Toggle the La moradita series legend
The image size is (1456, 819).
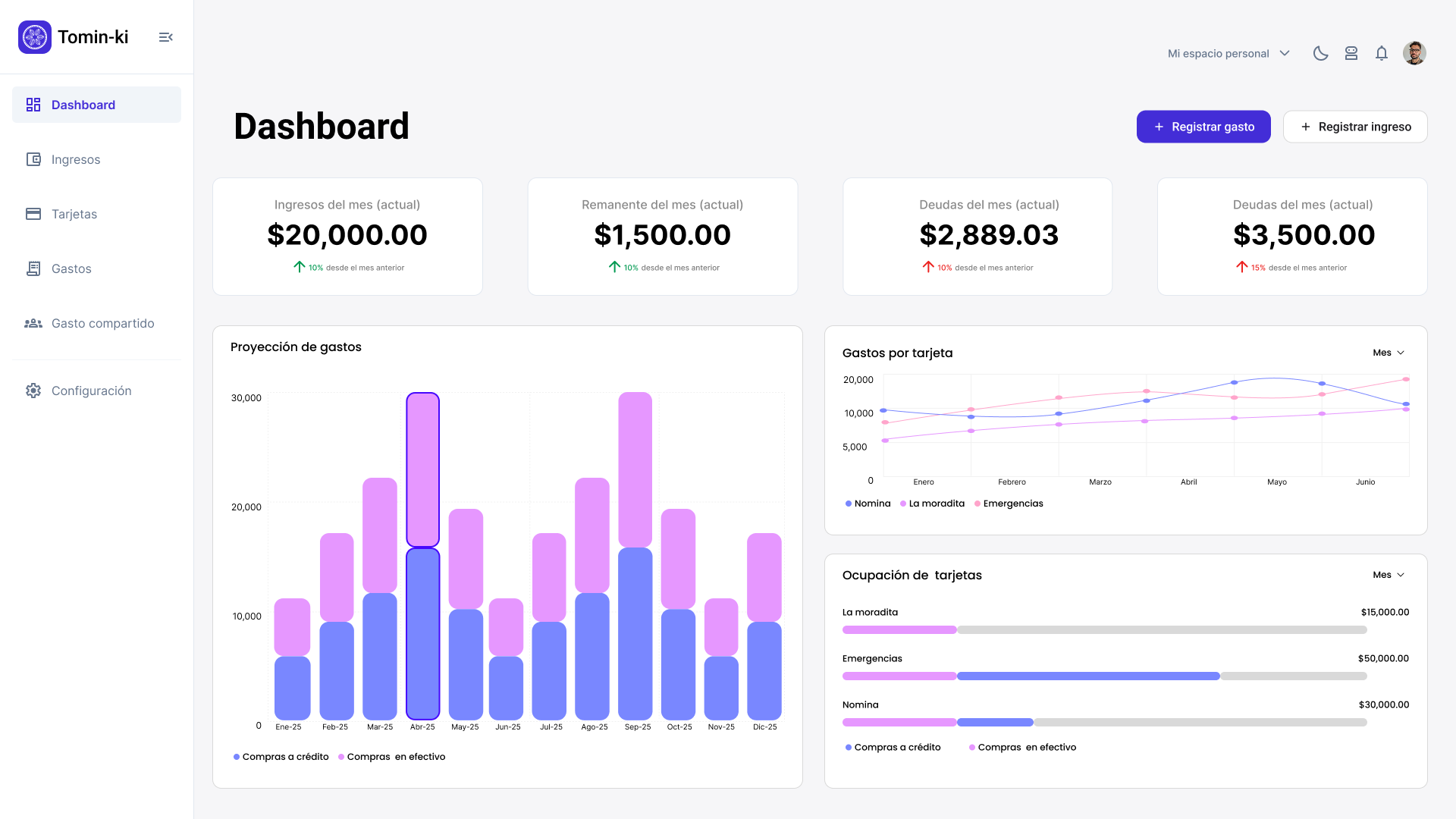[933, 504]
